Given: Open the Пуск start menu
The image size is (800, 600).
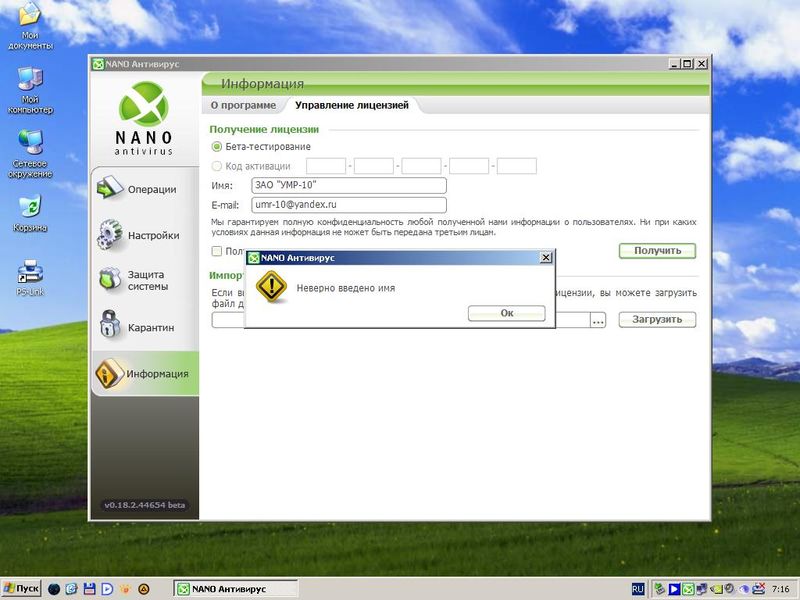Looking at the screenshot, I should pyautogui.click(x=22, y=589).
